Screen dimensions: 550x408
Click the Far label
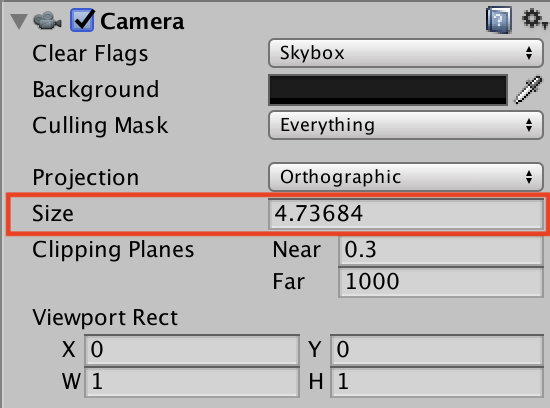pos(289,282)
